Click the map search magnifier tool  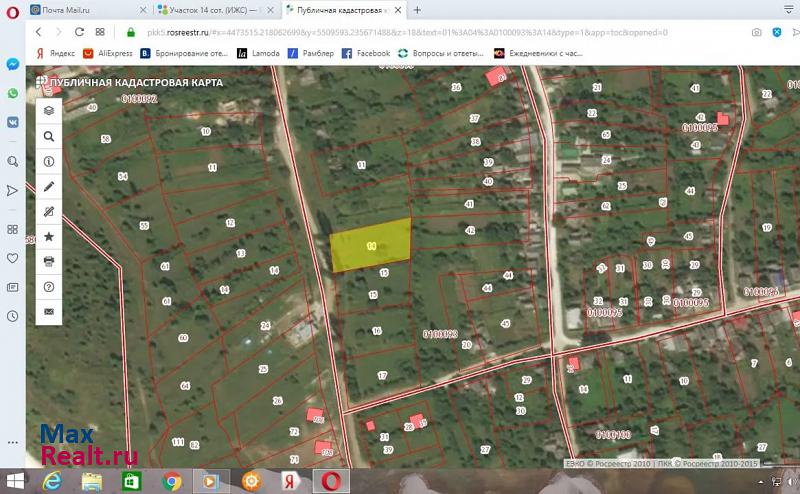48,136
